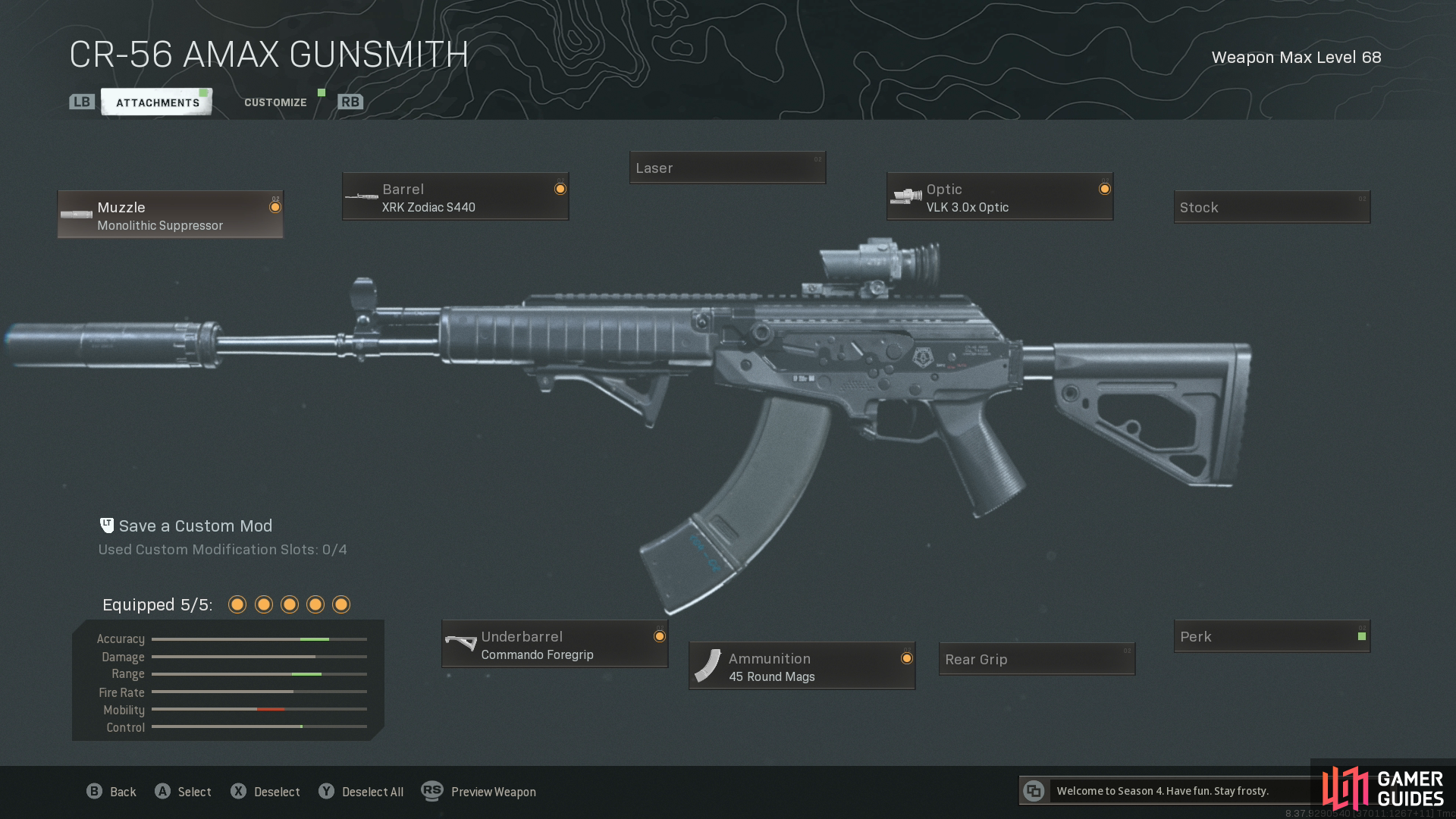Image resolution: width=1456 pixels, height=819 pixels.
Task: Click the XRK Zodiac barrel thumbnail icon
Action: tap(362, 197)
